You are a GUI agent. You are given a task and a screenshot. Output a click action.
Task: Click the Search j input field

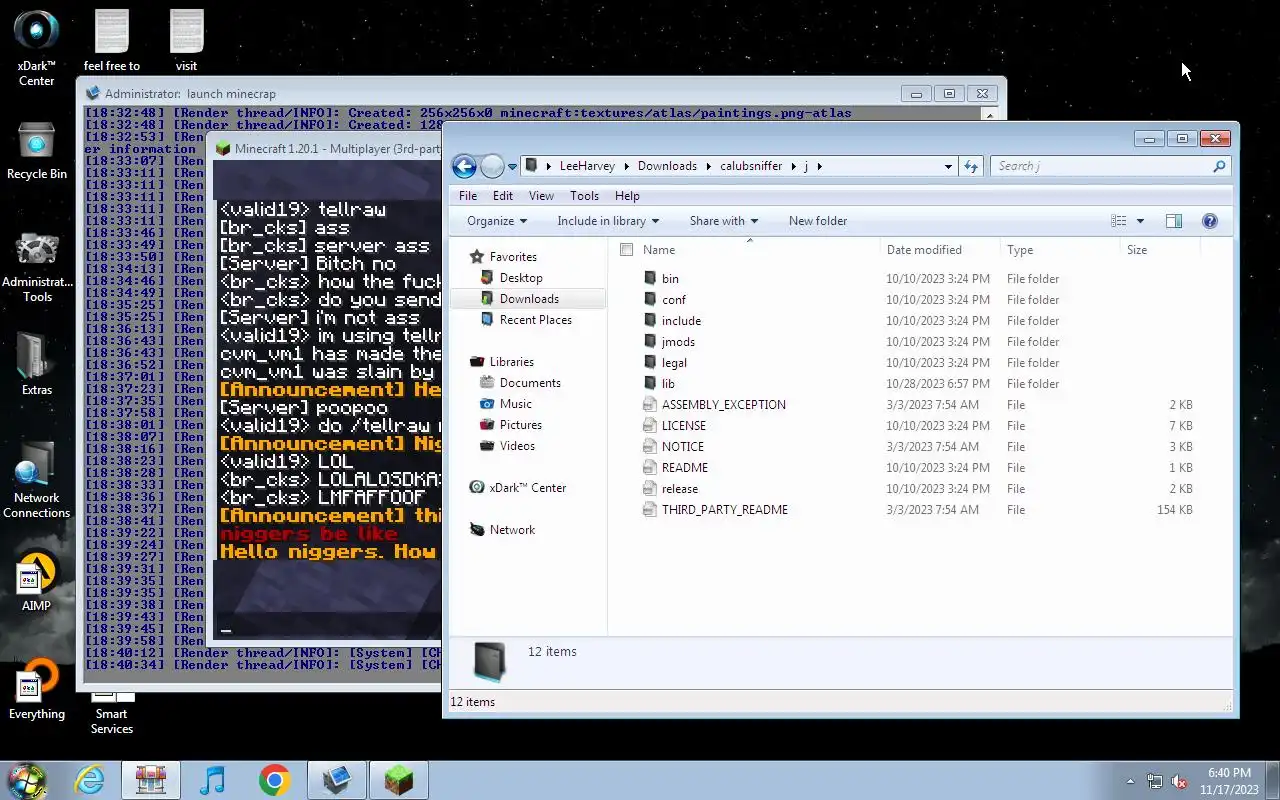pyautogui.click(x=1100, y=166)
